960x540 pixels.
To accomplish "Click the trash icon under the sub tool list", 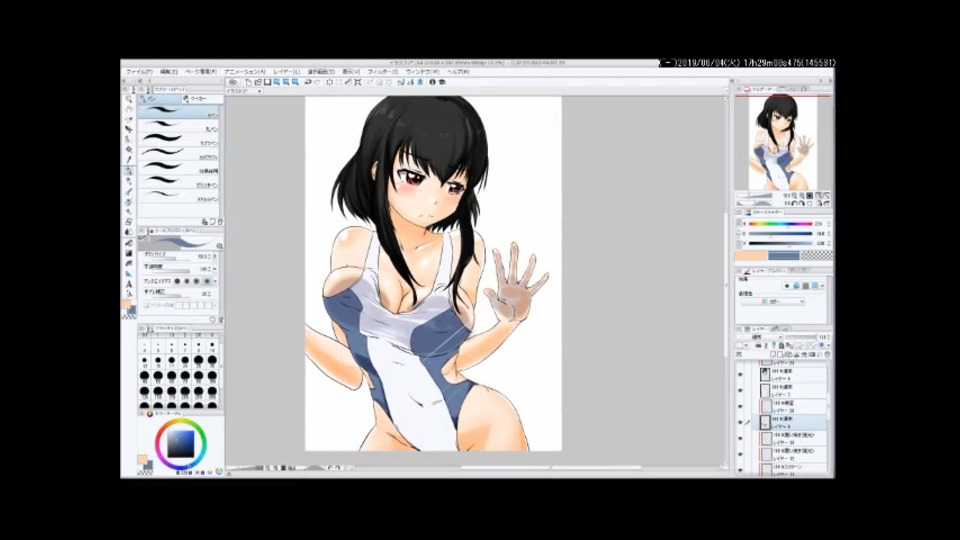I will pos(220,222).
